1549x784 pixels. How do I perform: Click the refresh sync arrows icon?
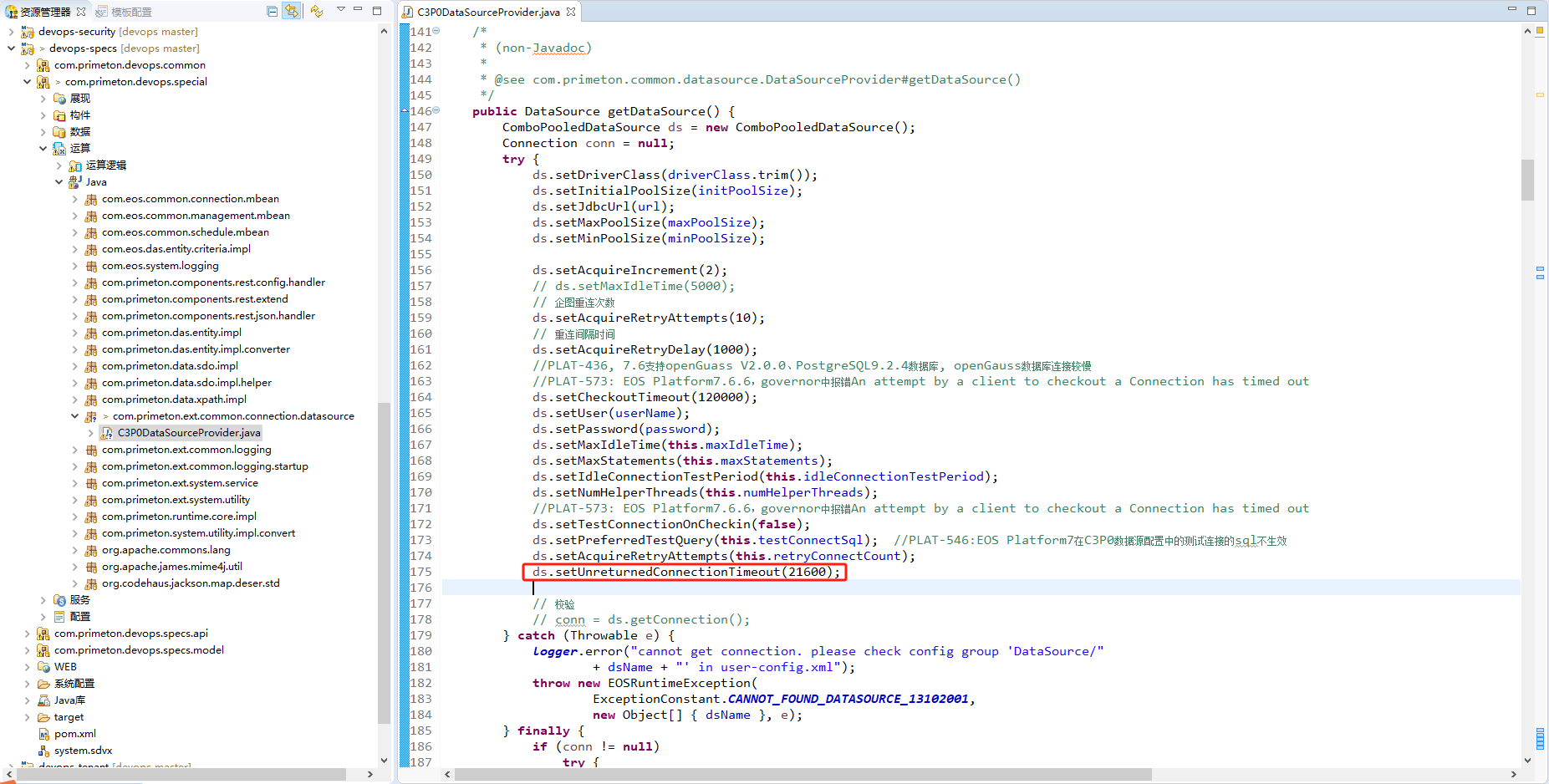(x=316, y=11)
